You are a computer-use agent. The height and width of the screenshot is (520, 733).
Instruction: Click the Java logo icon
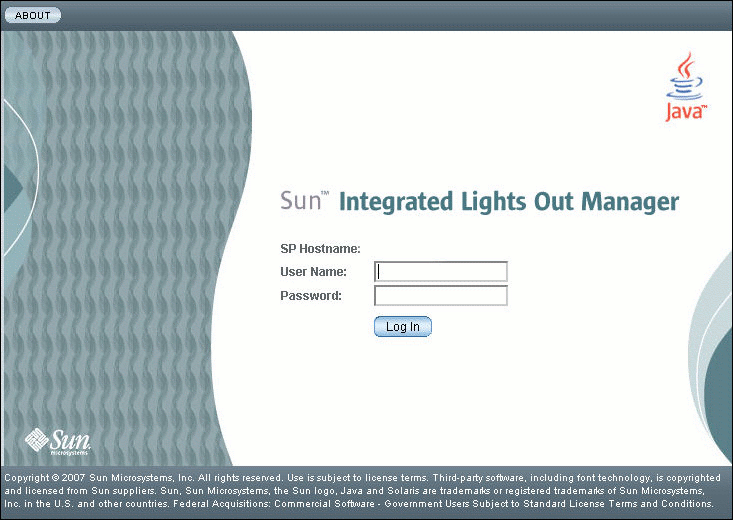[x=685, y=87]
